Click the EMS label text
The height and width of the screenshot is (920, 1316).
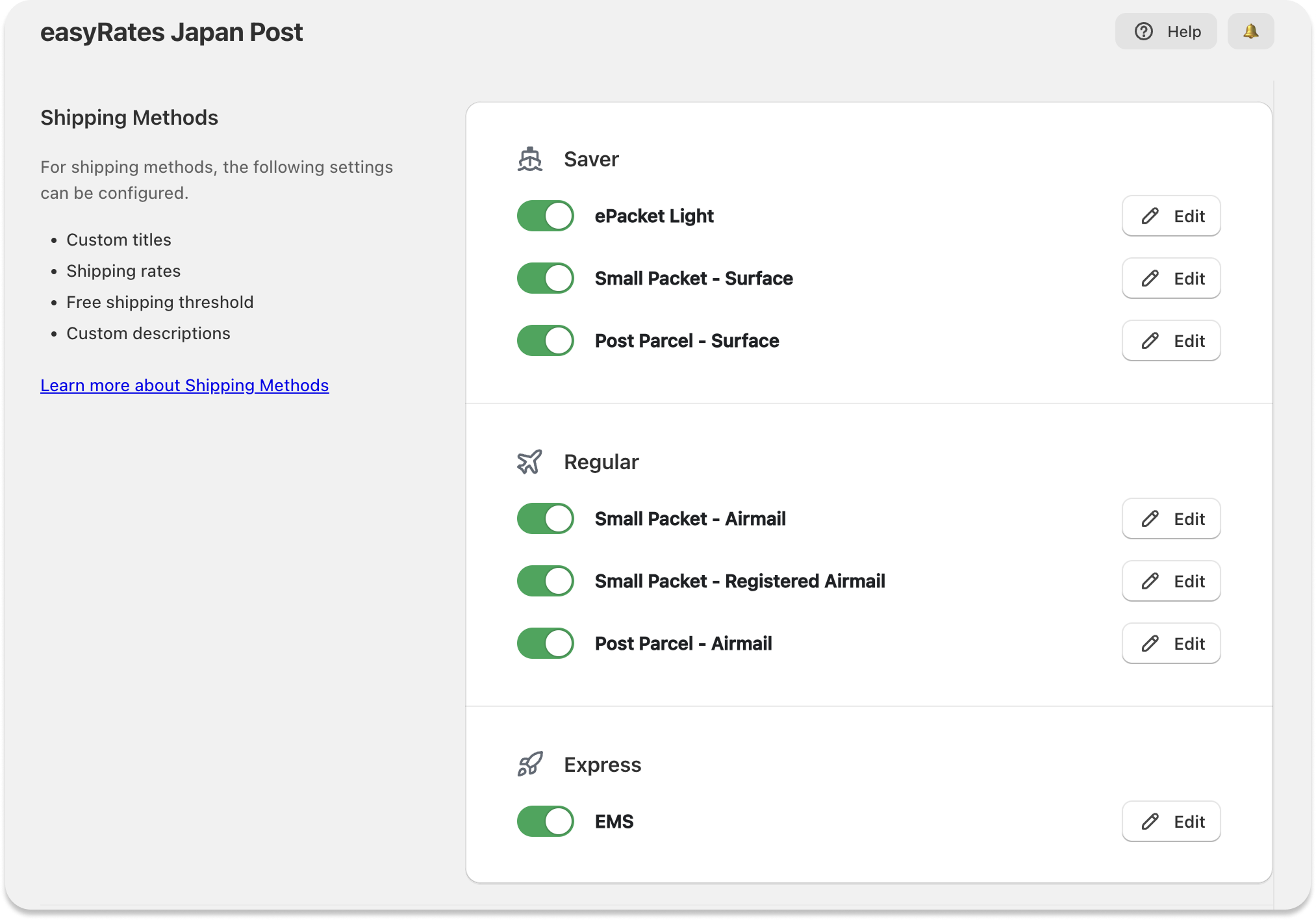(x=614, y=821)
